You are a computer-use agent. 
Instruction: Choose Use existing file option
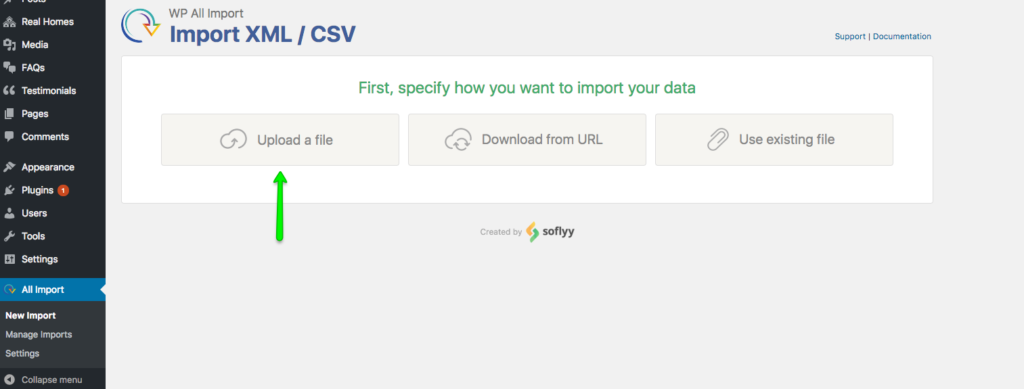(x=774, y=140)
